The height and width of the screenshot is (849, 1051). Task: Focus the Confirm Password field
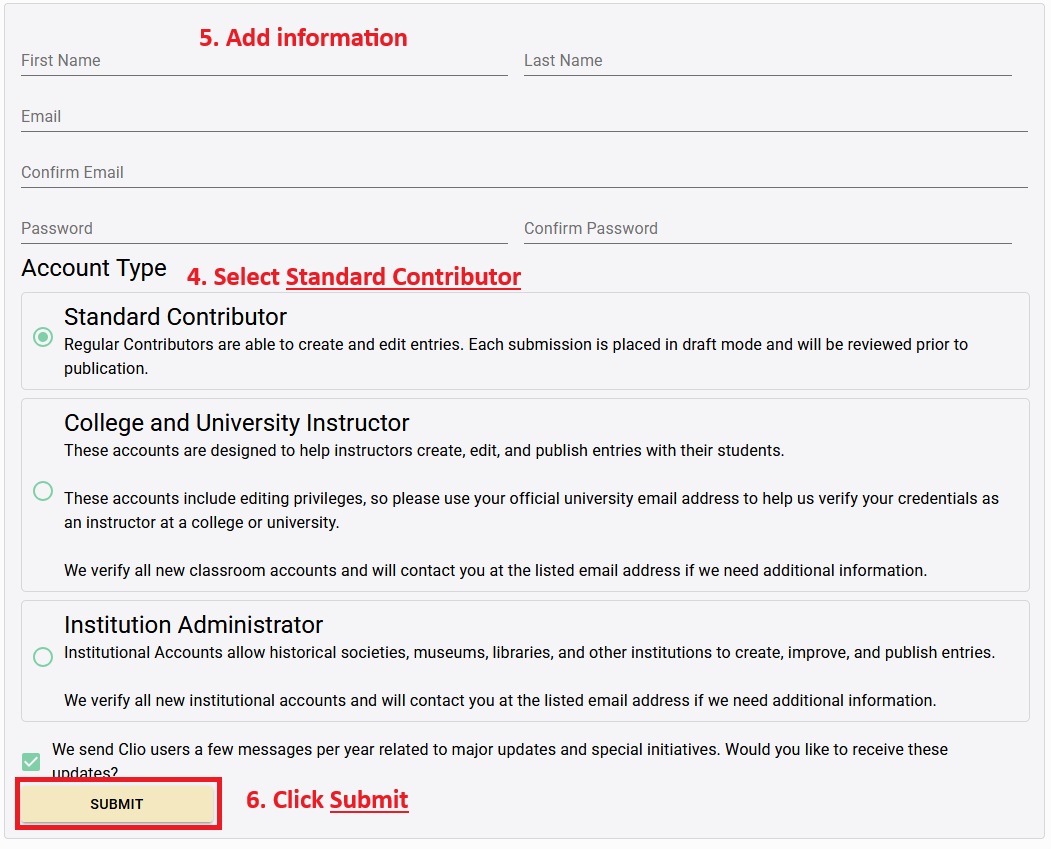click(766, 229)
